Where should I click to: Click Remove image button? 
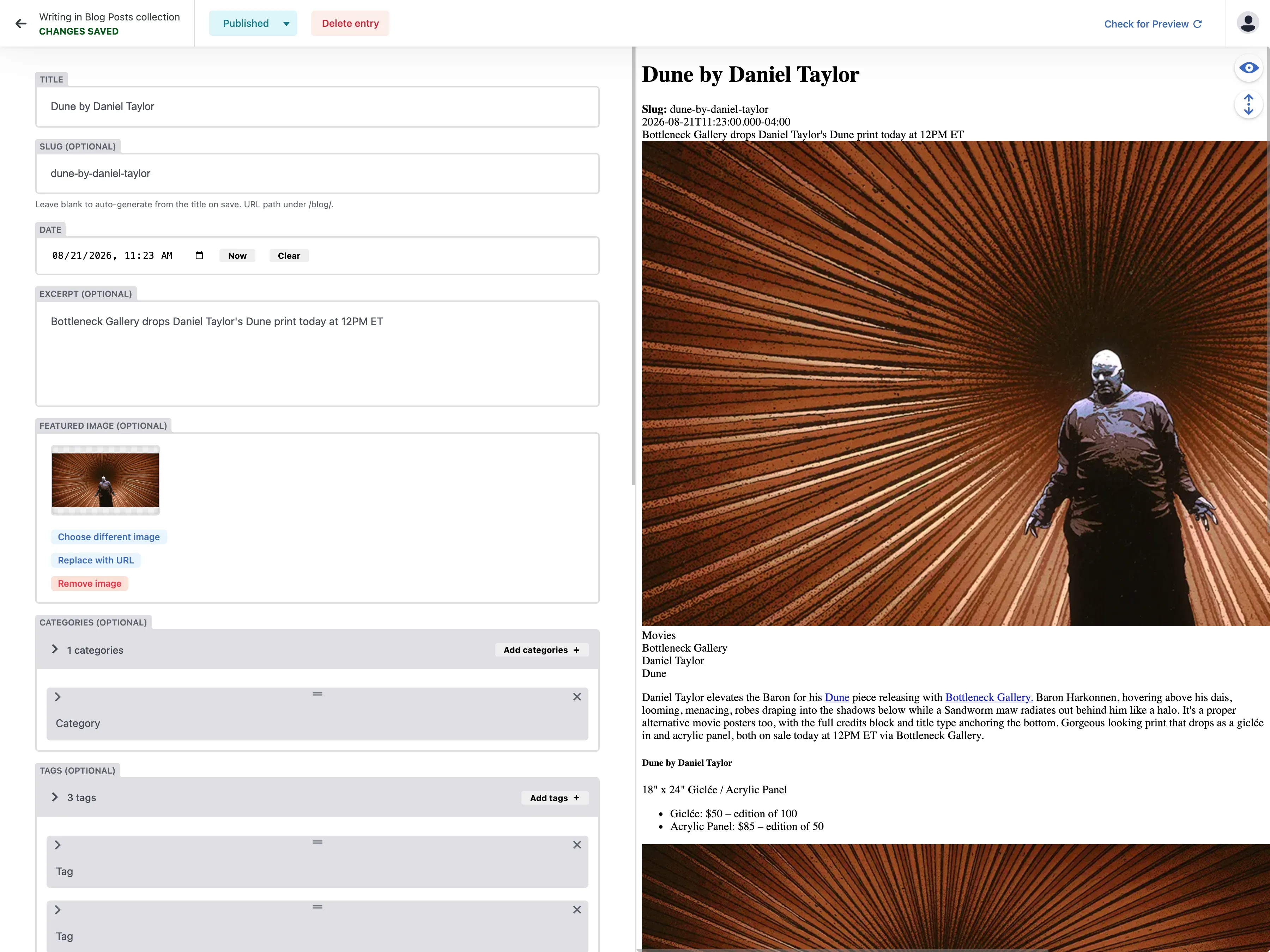90,584
